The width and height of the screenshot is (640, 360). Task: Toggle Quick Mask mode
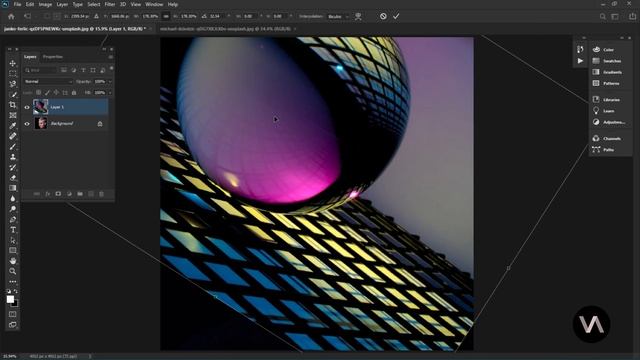click(13, 314)
